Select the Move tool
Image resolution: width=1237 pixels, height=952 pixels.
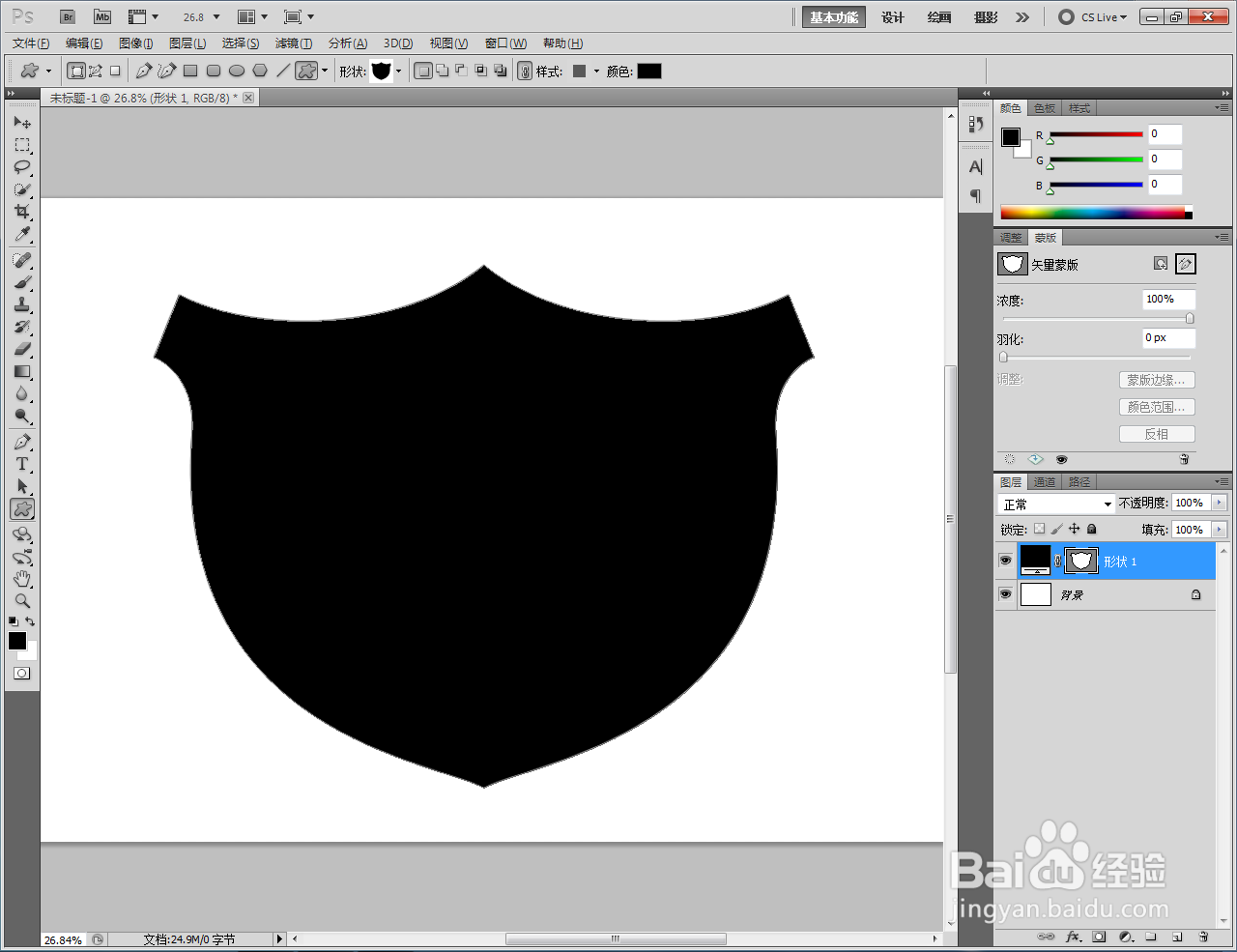22,123
